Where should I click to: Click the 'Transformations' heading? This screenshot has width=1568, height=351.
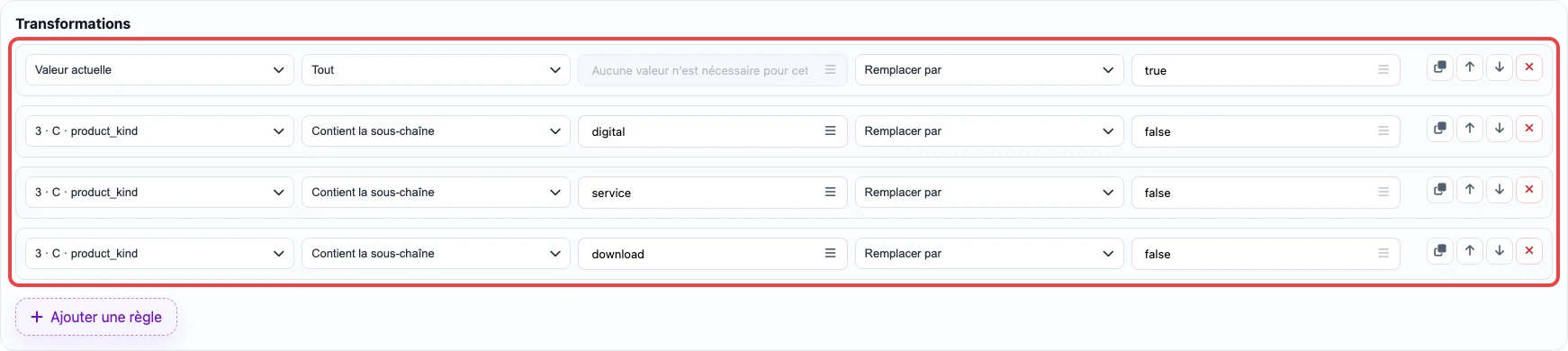(x=73, y=23)
